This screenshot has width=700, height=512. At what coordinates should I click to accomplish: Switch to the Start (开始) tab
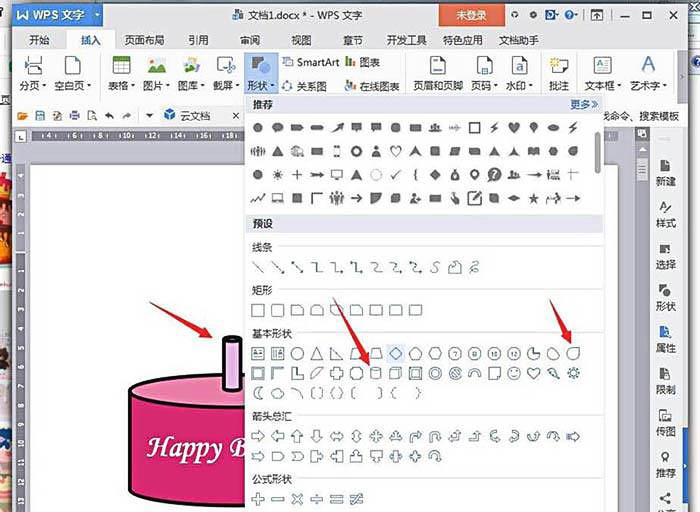pyautogui.click(x=39, y=40)
